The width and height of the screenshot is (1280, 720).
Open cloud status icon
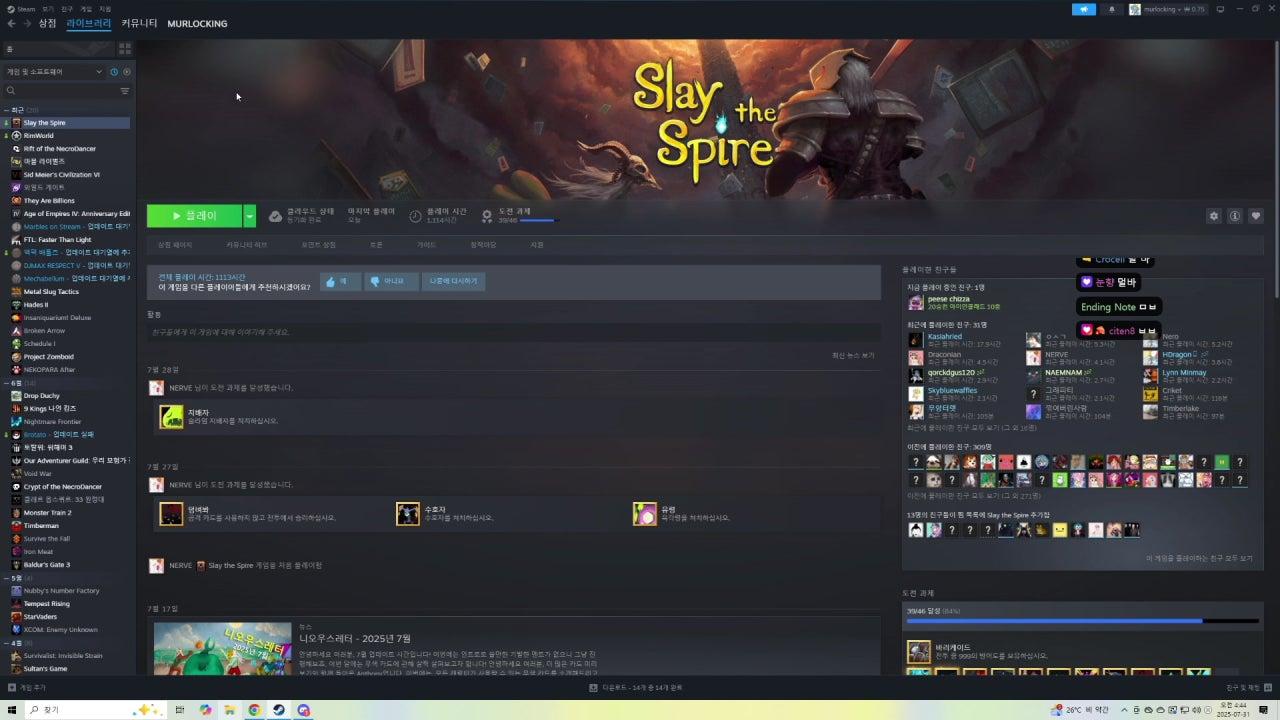click(276, 216)
